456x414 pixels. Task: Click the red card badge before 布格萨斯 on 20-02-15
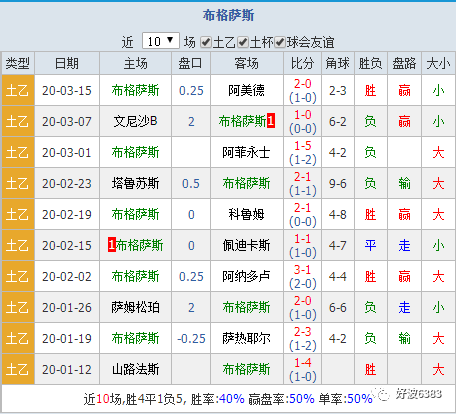(x=112, y=245)
